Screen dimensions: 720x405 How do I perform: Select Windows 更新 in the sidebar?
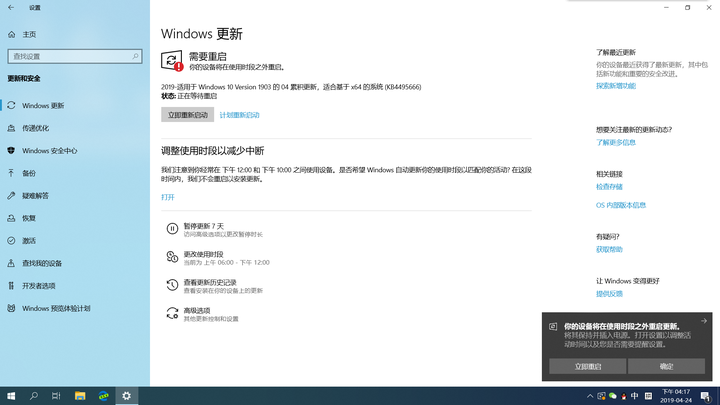pyautogui.click(x=75, y=106)
